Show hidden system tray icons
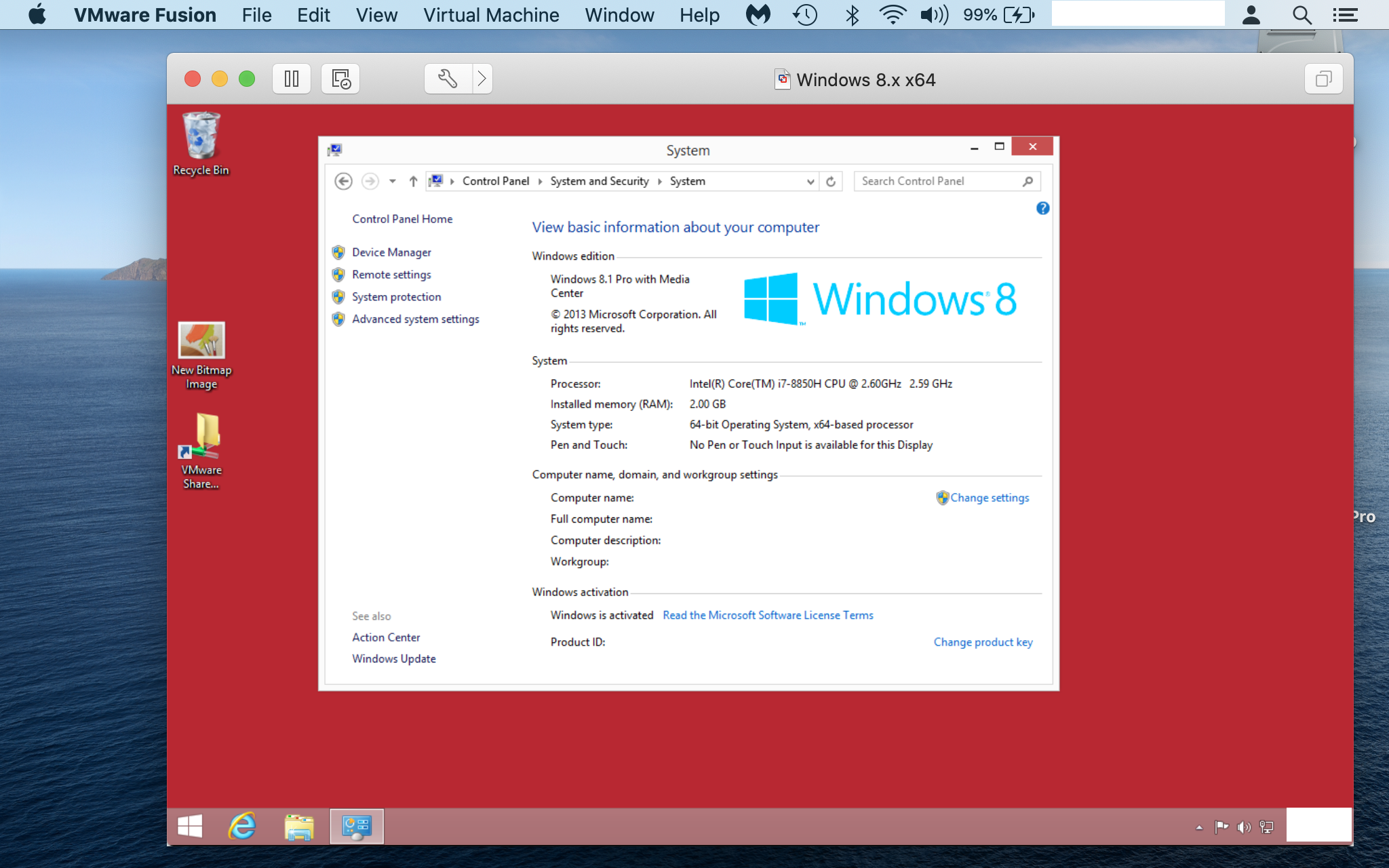 pos(1199,827)
